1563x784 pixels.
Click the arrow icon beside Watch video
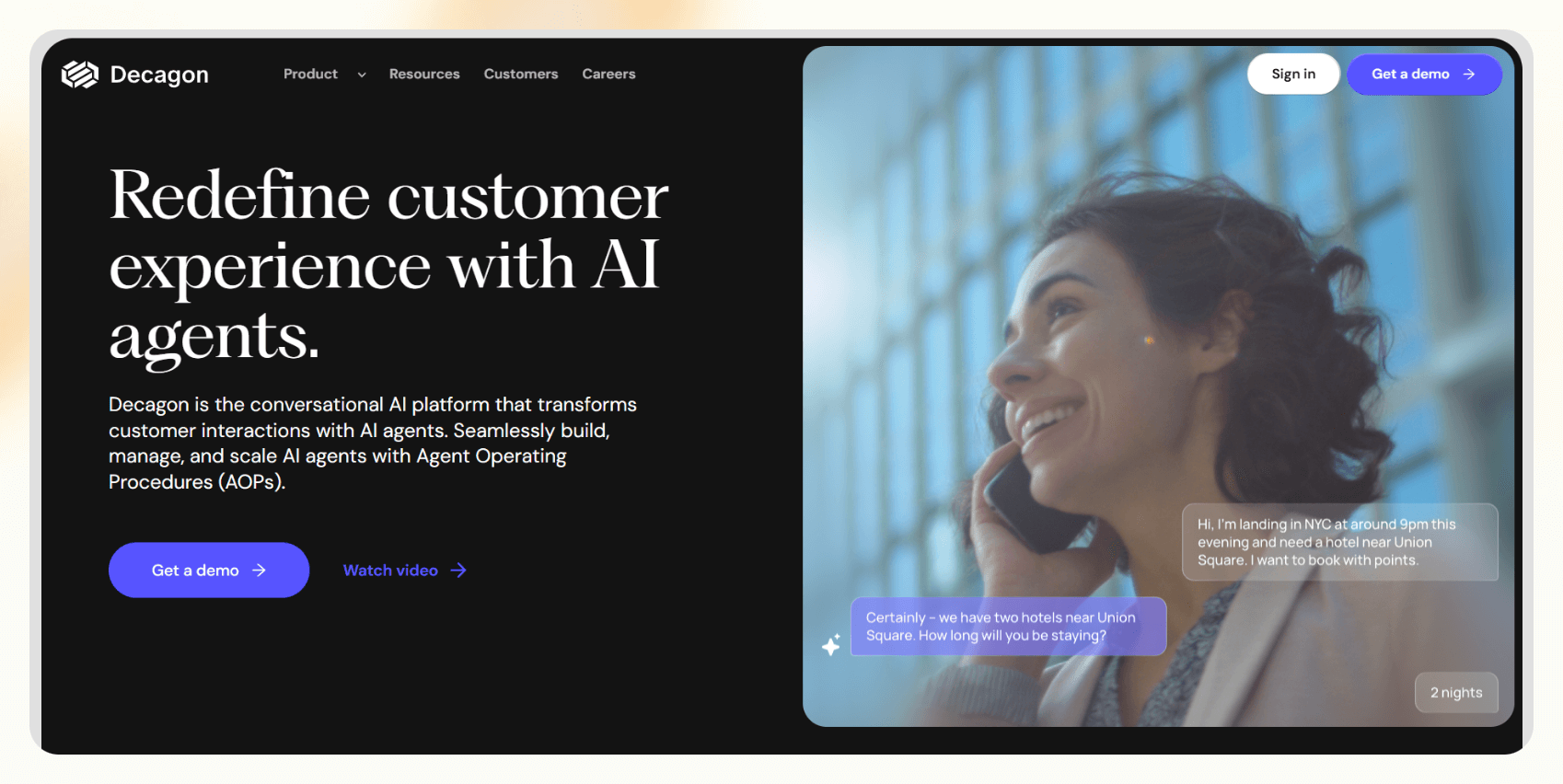[458, 571]
